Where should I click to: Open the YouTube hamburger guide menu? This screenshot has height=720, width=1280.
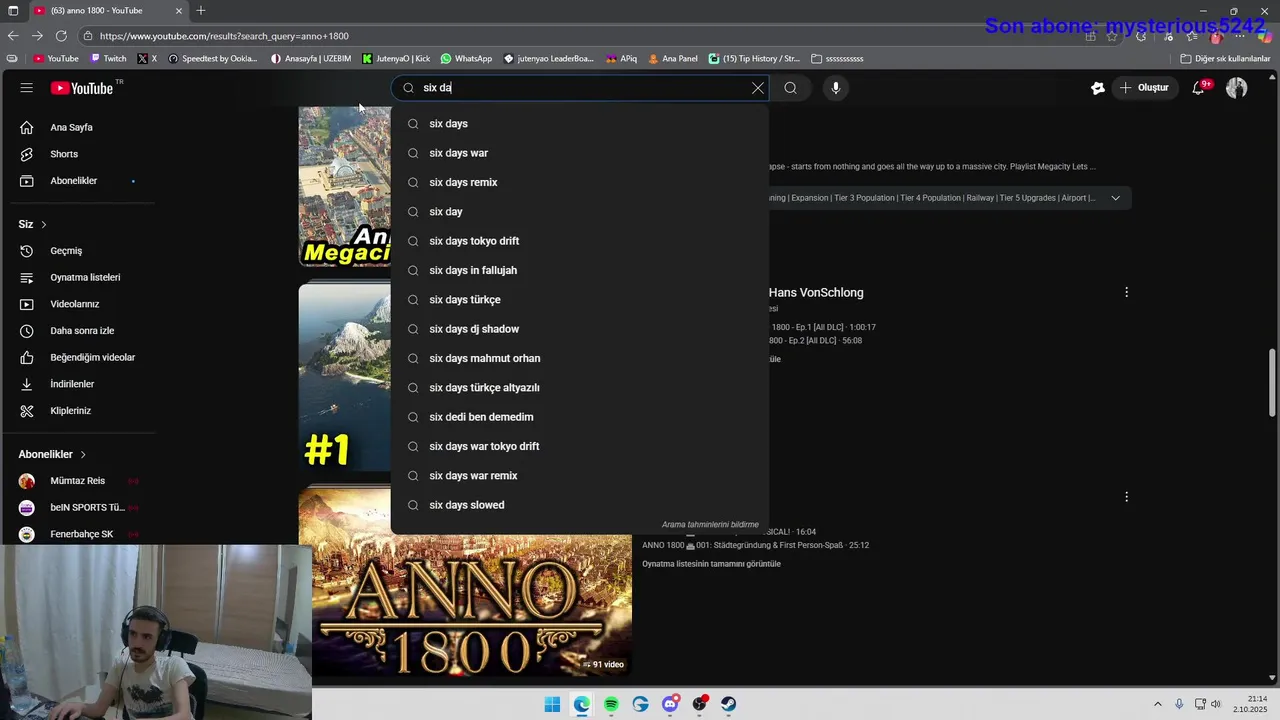(x=26, y=88)
